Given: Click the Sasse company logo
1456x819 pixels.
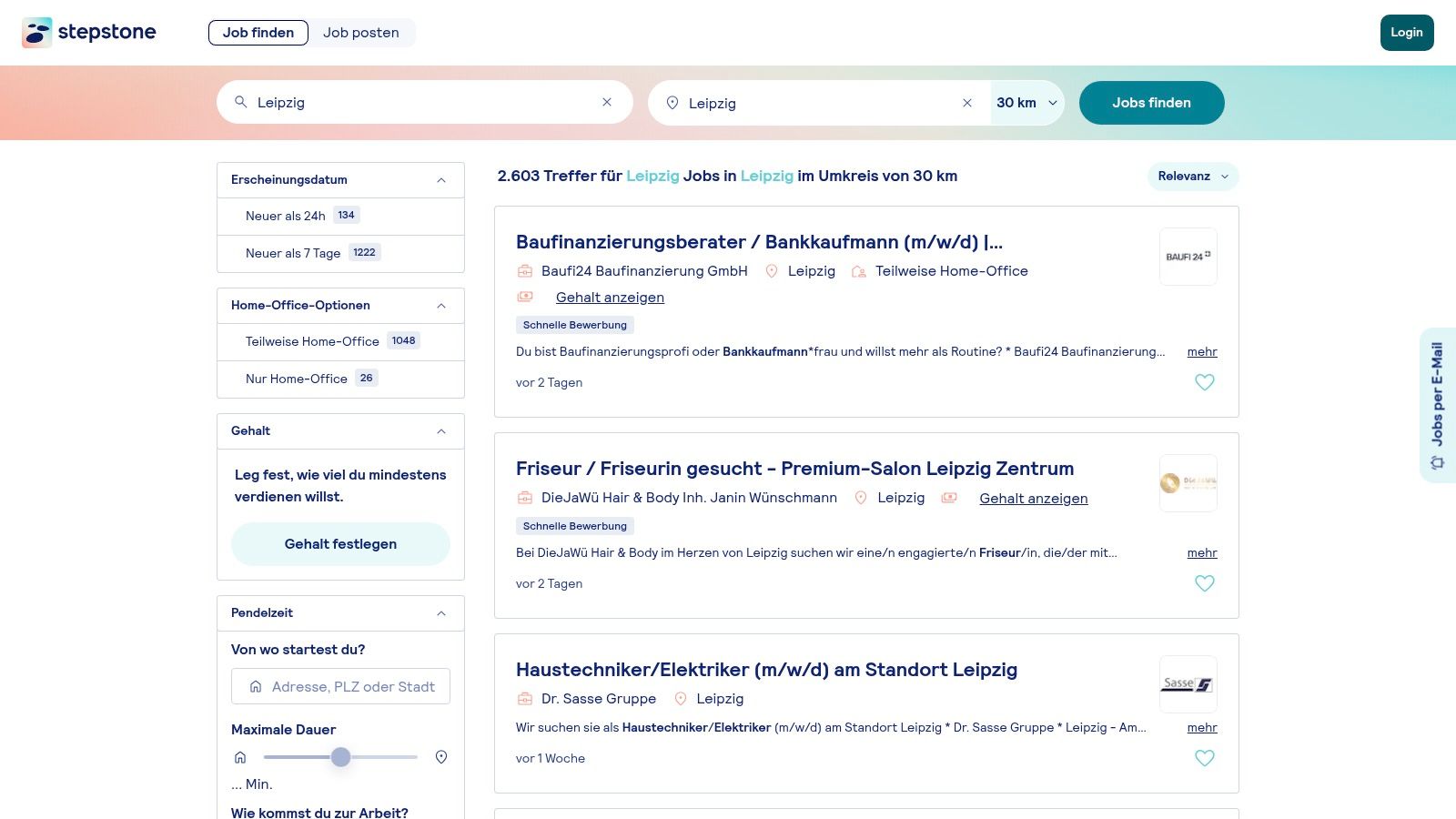Looking at the screenshot, I should 1188,684.
